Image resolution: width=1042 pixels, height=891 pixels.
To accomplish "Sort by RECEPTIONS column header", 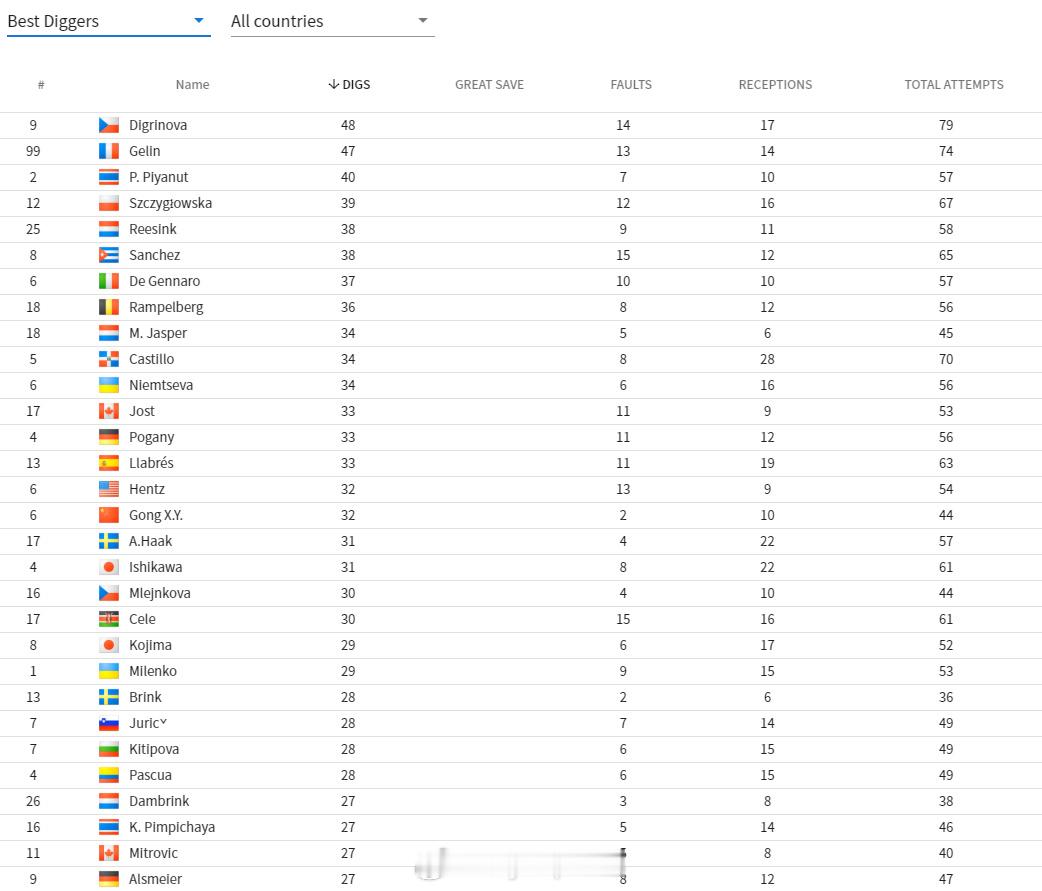I will (775, 84).
